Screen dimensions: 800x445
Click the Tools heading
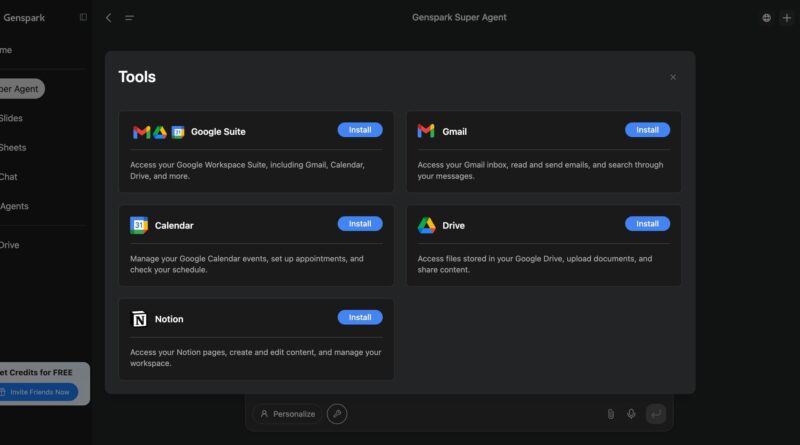137,77
